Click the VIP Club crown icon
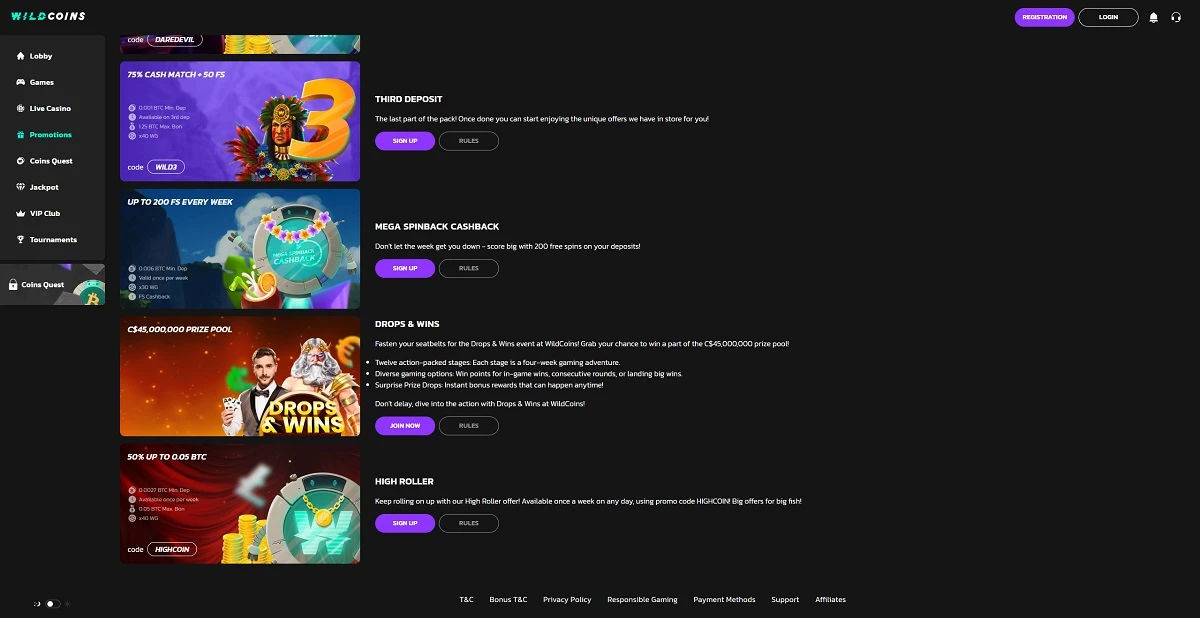Viewport: 1200px width, 618px height. pyautogui.click(x=21, y=213)
